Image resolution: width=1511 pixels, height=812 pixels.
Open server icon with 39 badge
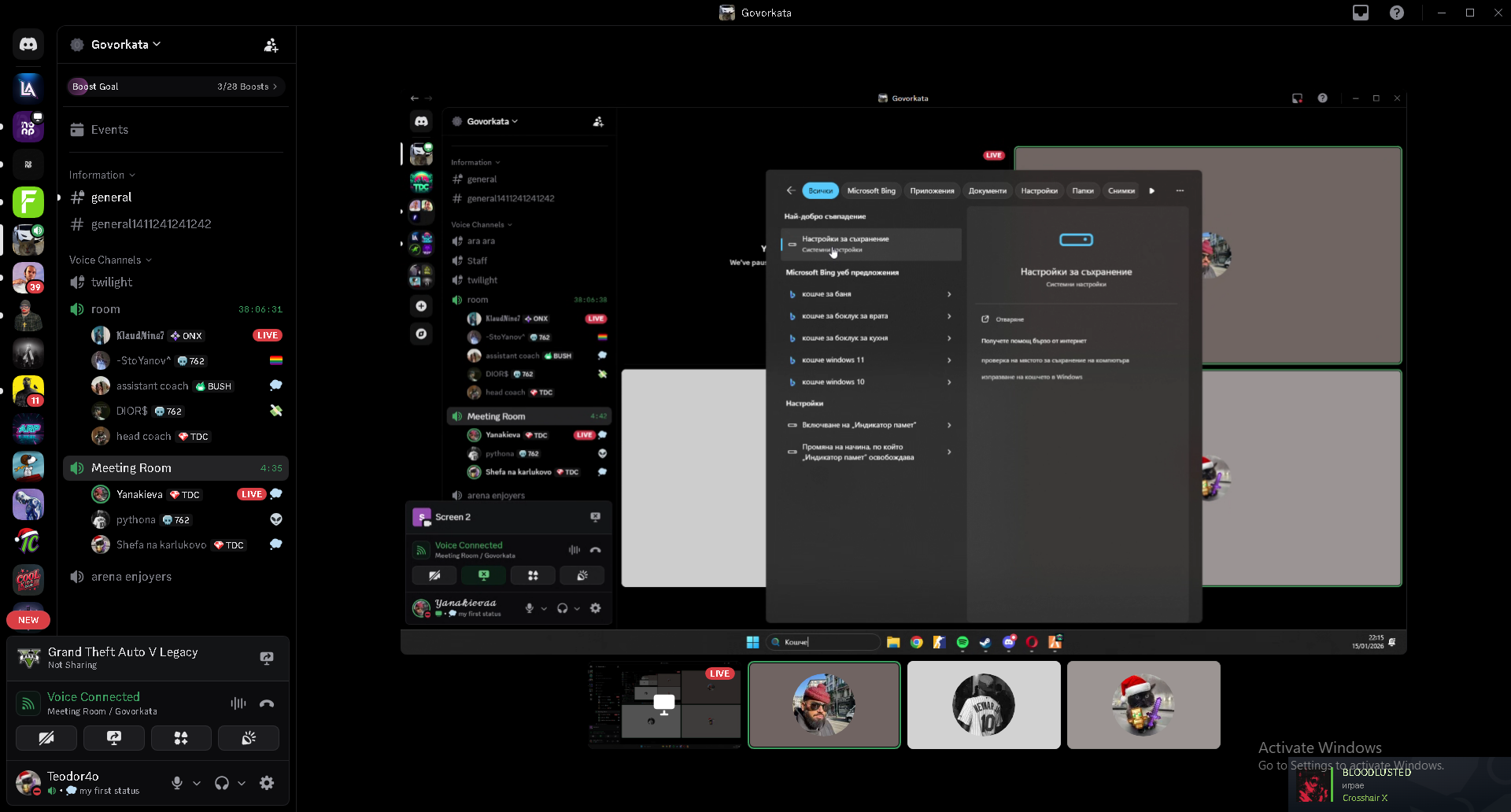(28, 278)
